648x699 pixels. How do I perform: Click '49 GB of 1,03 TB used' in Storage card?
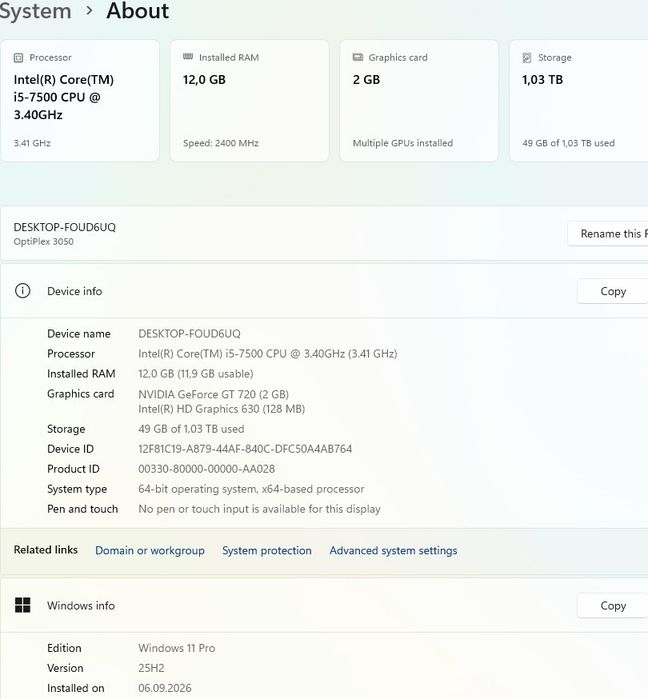click(x=569, y=143)
